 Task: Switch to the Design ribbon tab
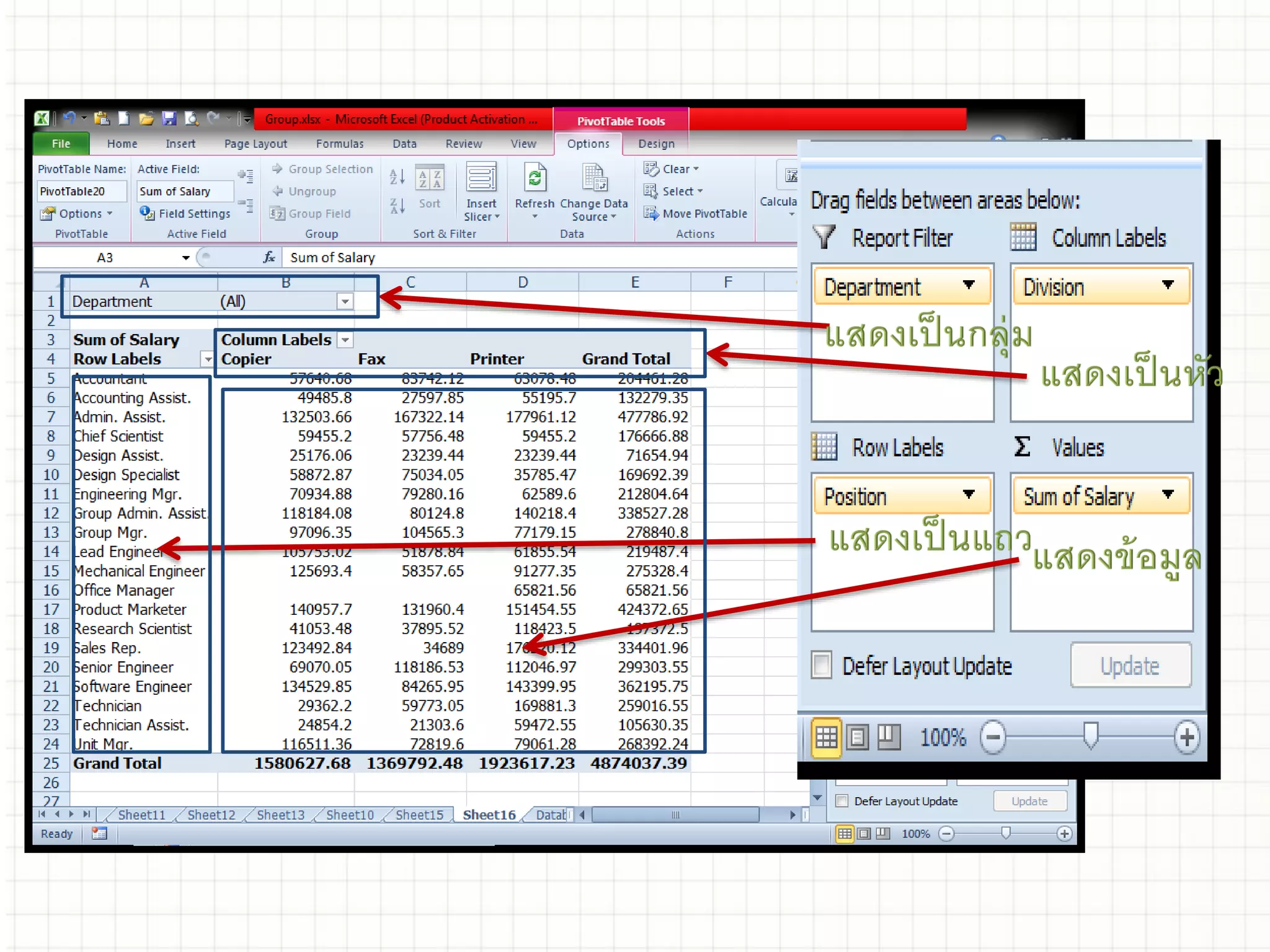click(656, 144)
